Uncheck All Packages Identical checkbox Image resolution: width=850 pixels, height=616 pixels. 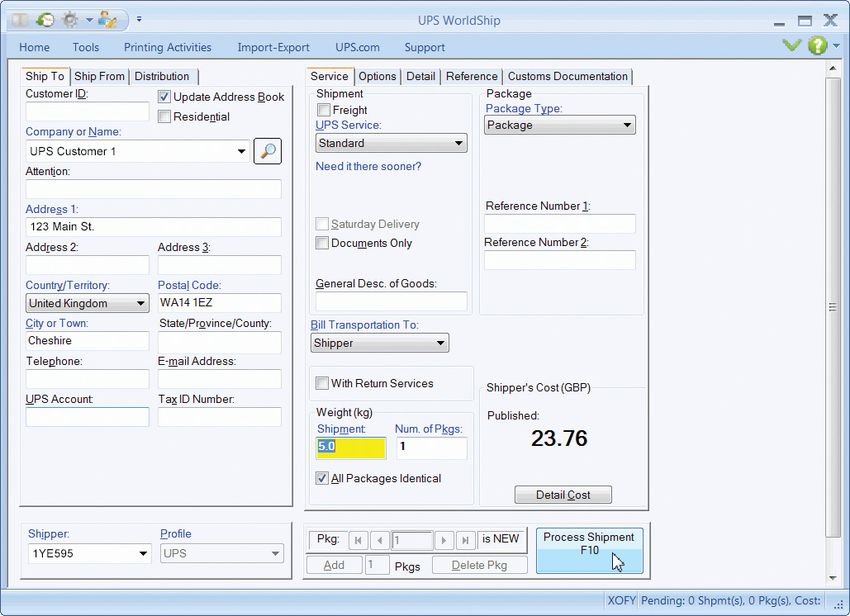(x=322, y=478)
